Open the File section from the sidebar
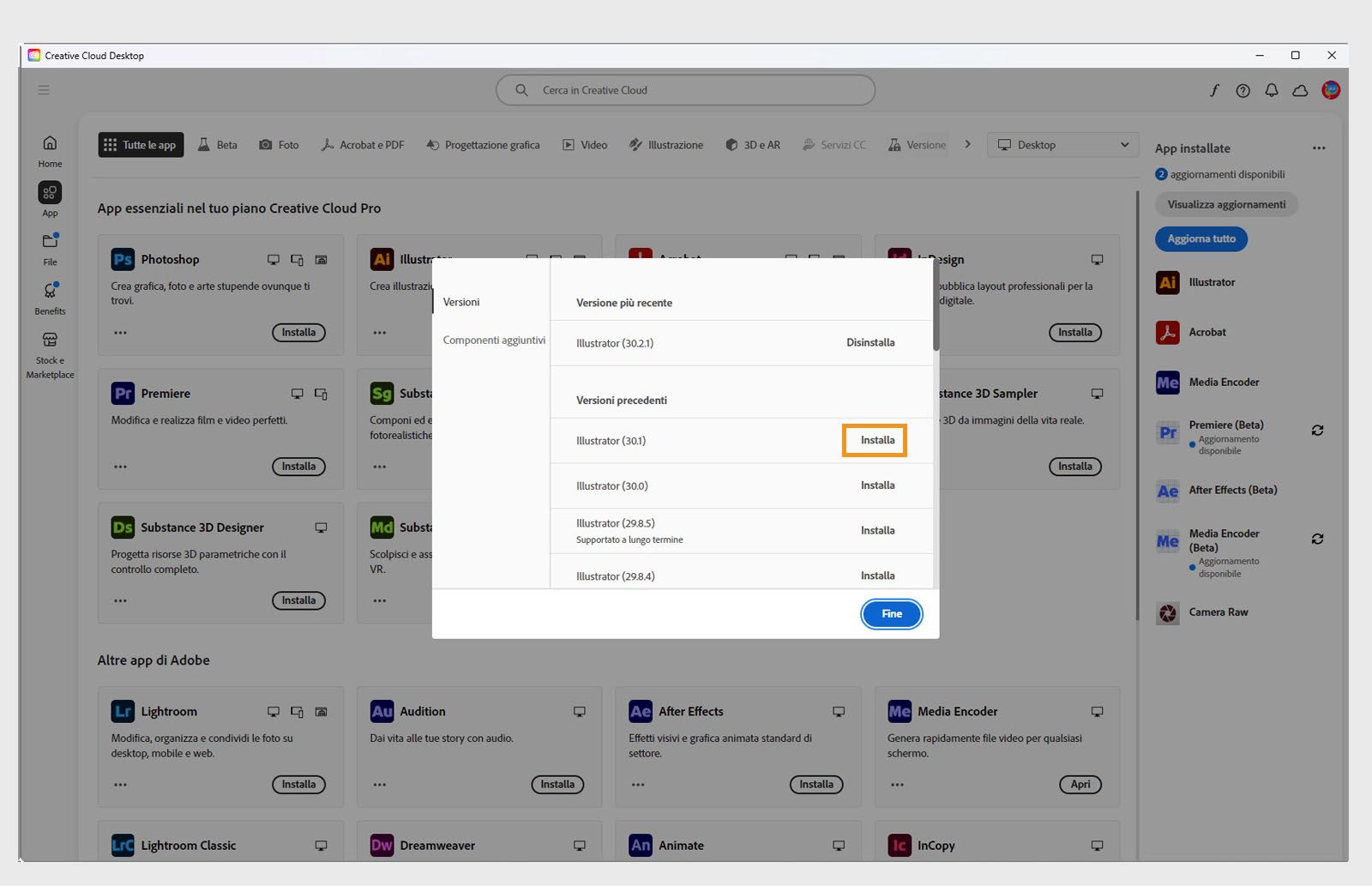 (49, 248)
